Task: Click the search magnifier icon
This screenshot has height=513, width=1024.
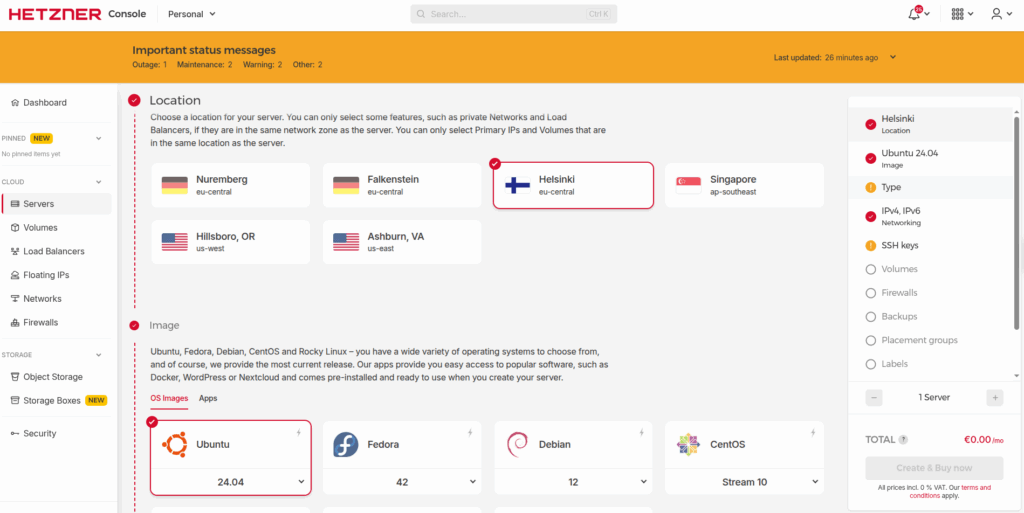Action: (x=421, y=14)
